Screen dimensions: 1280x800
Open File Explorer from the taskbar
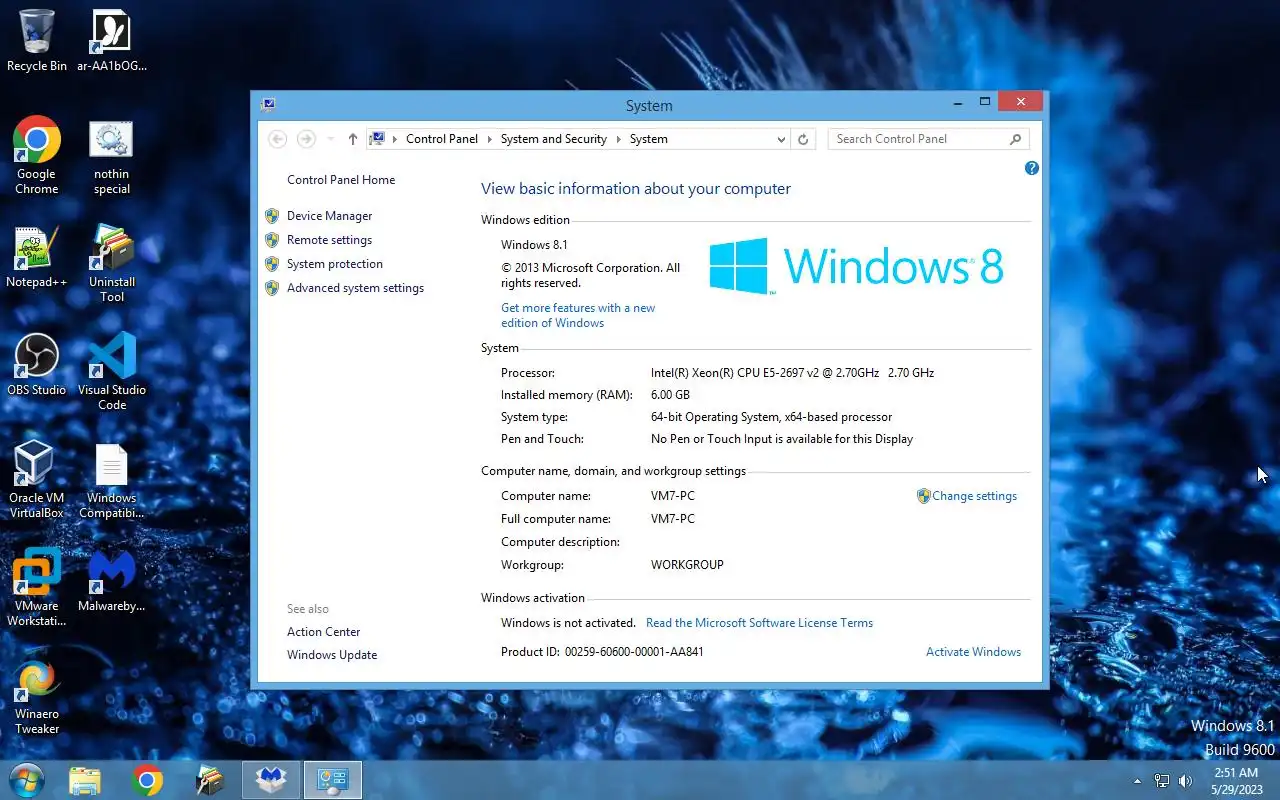[85, 780]
